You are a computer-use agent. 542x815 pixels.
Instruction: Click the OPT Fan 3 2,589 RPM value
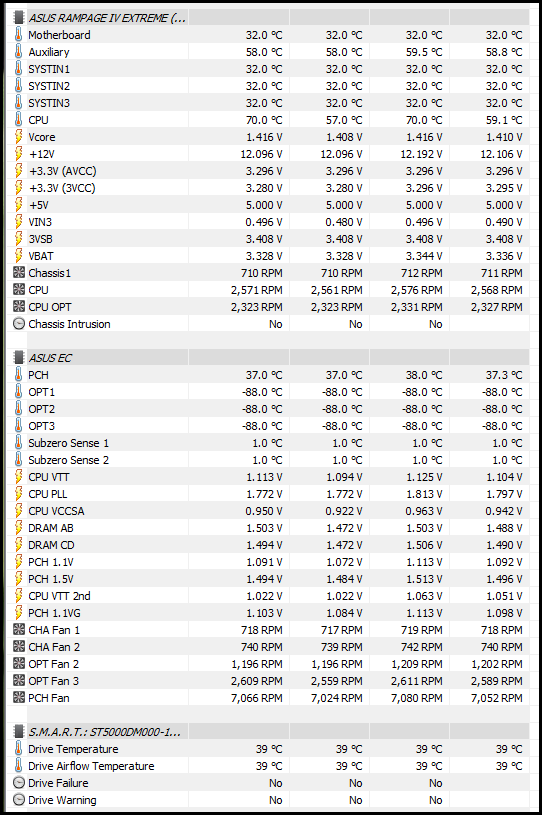click(497, 680)
